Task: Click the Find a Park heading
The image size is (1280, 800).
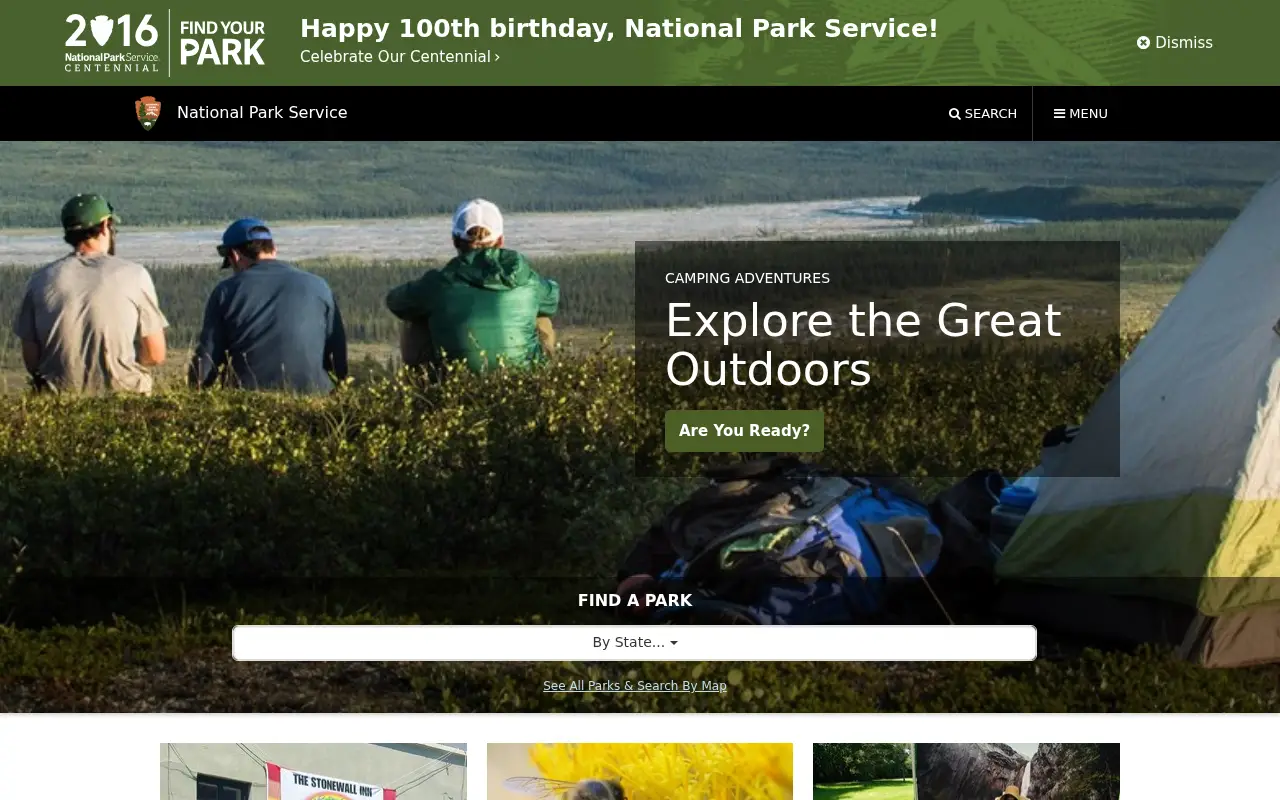Action: [635, 601]
